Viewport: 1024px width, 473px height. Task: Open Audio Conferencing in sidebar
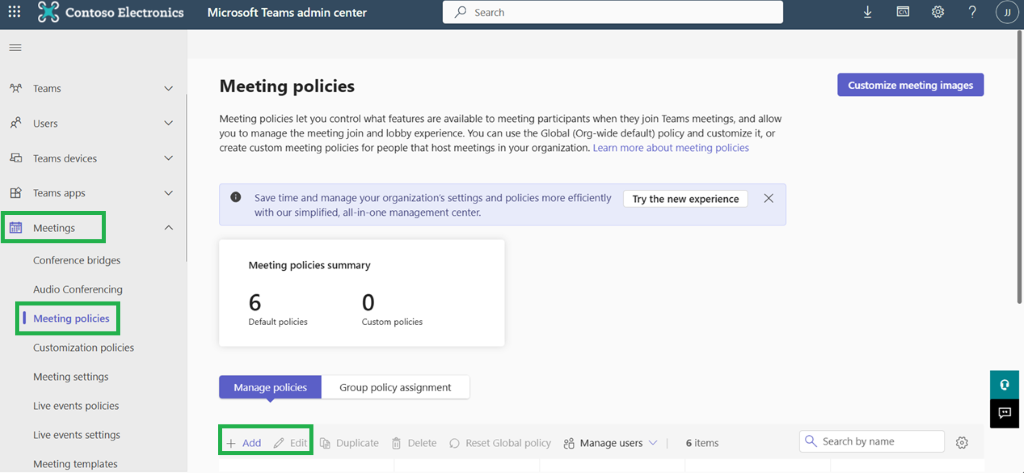coord(78,289)
